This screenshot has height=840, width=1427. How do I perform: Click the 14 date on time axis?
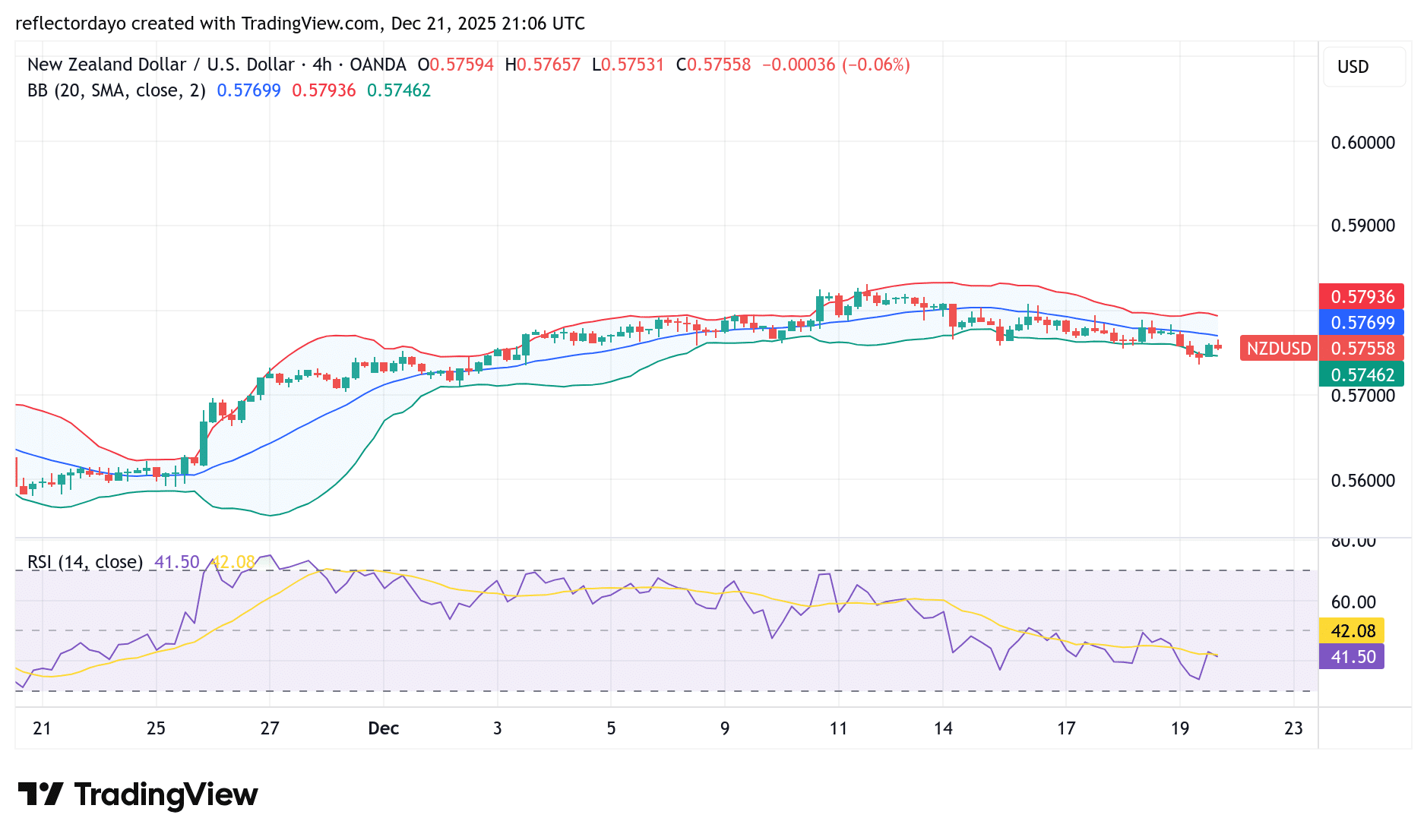click(x=943, y=728)
